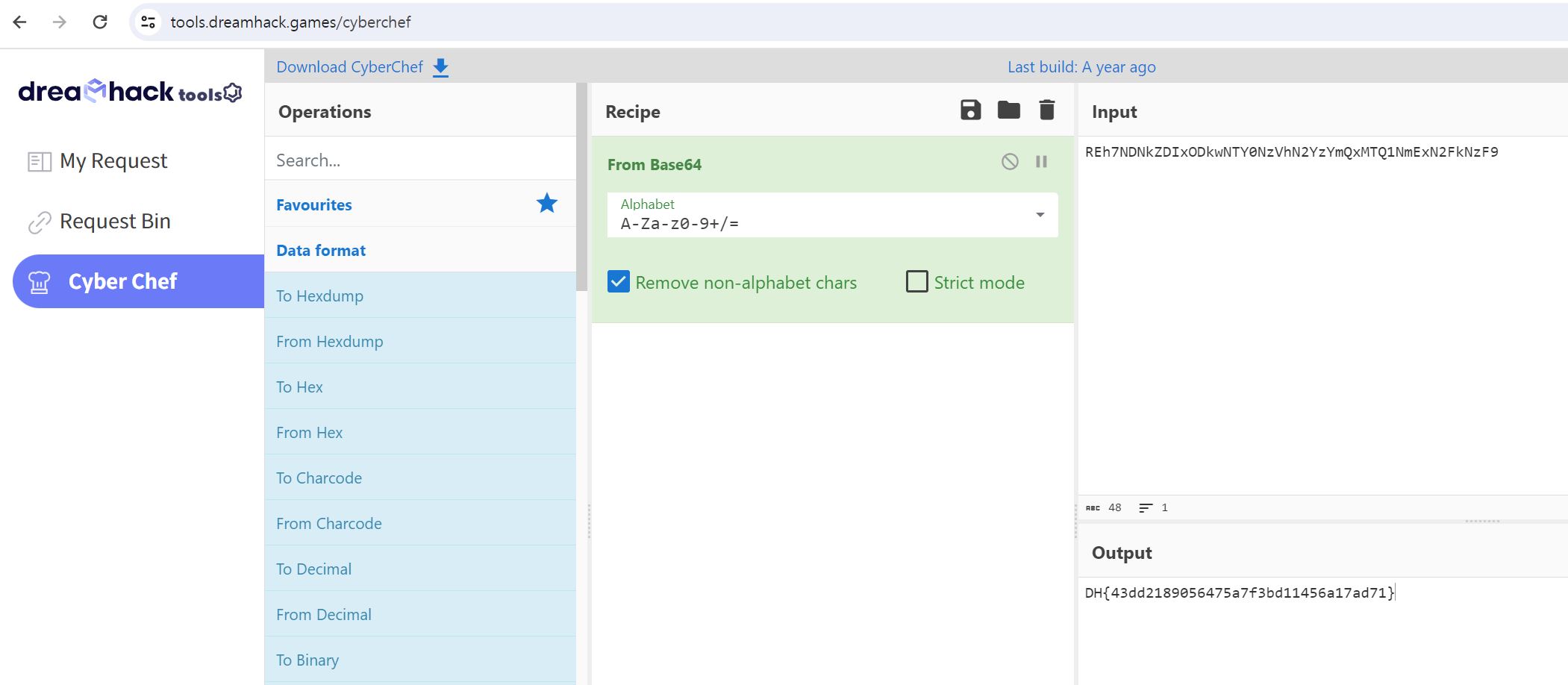Click the Recipe panel header

point(633,112)
